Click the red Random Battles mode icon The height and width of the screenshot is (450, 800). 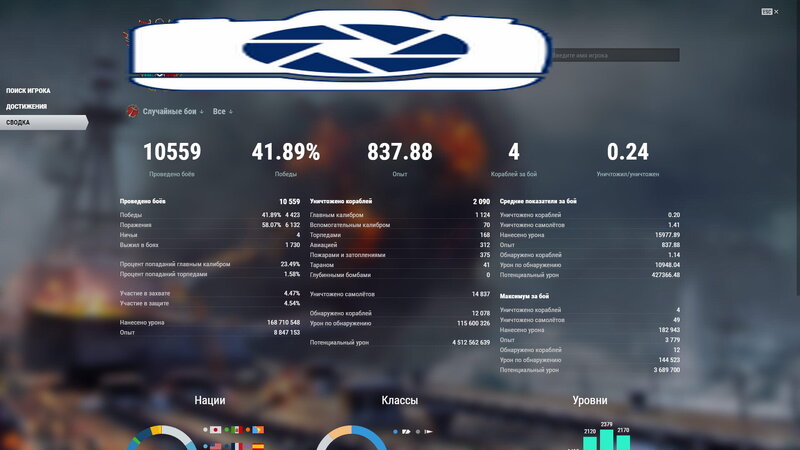(x=132, y=111)
